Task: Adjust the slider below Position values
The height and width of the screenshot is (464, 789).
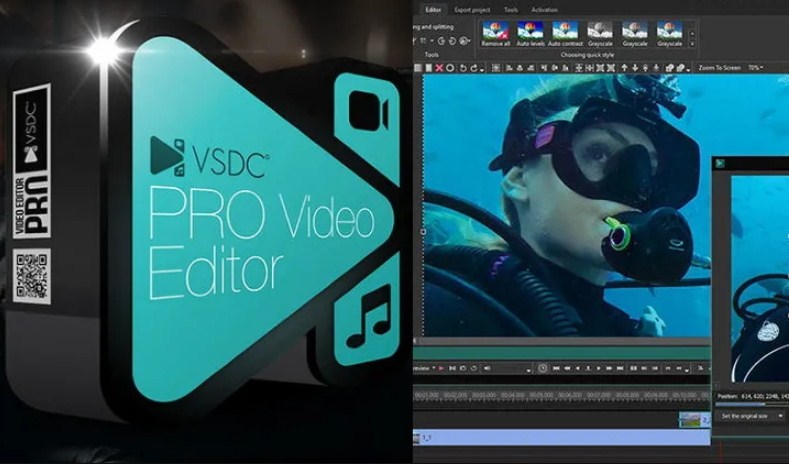Action: click(752, 404)
